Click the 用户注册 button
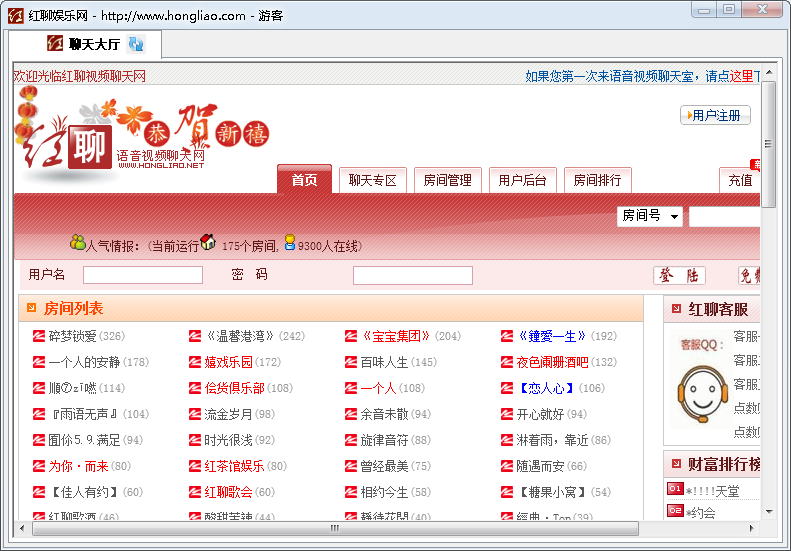Viewport: 791px width, 551px height. (x=715, y=115)
